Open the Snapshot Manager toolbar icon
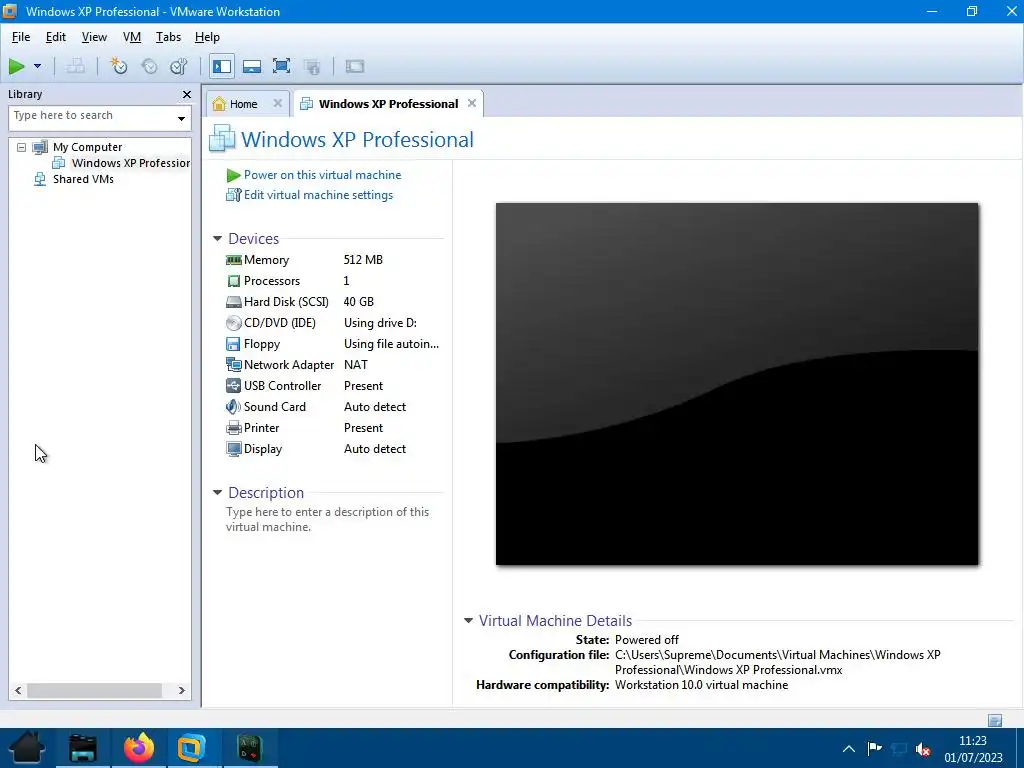Screen dimensions: 1024x768 click(x=178, y=66)
